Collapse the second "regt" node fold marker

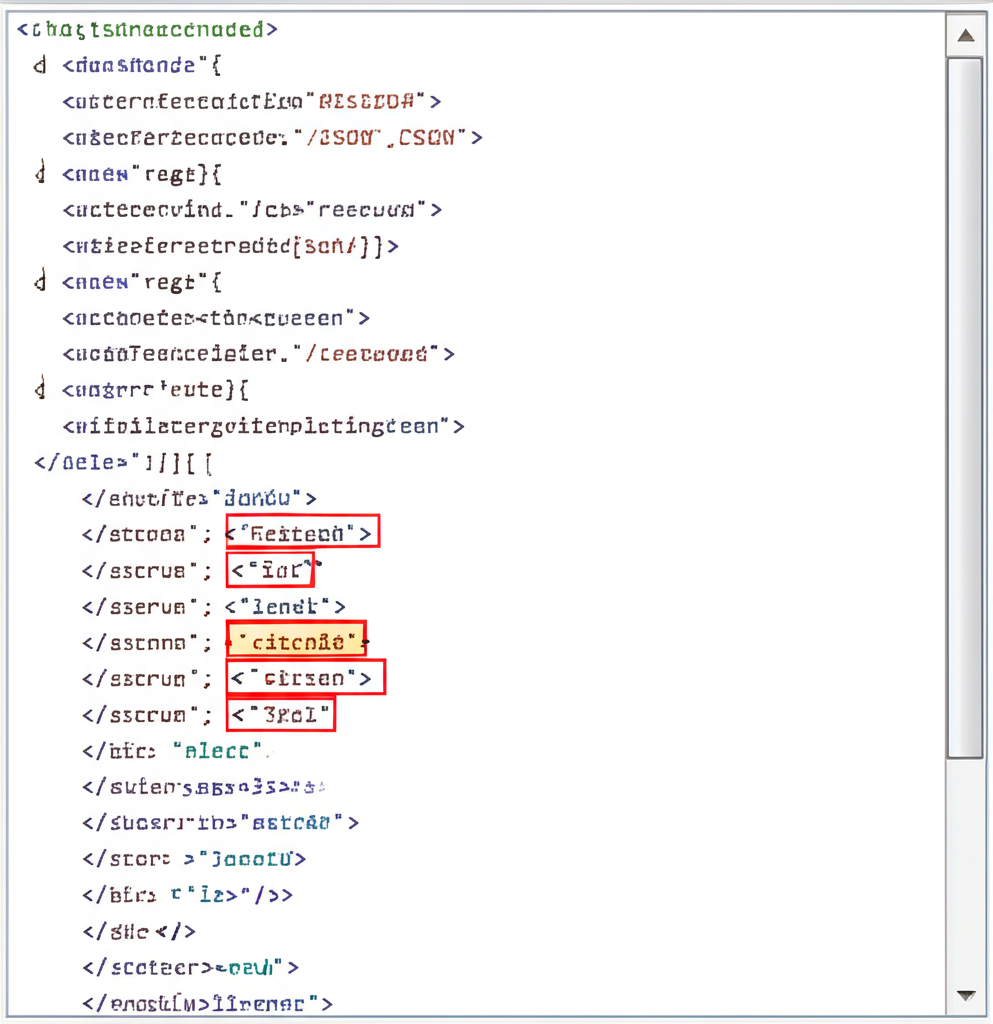tap(40, 282)
